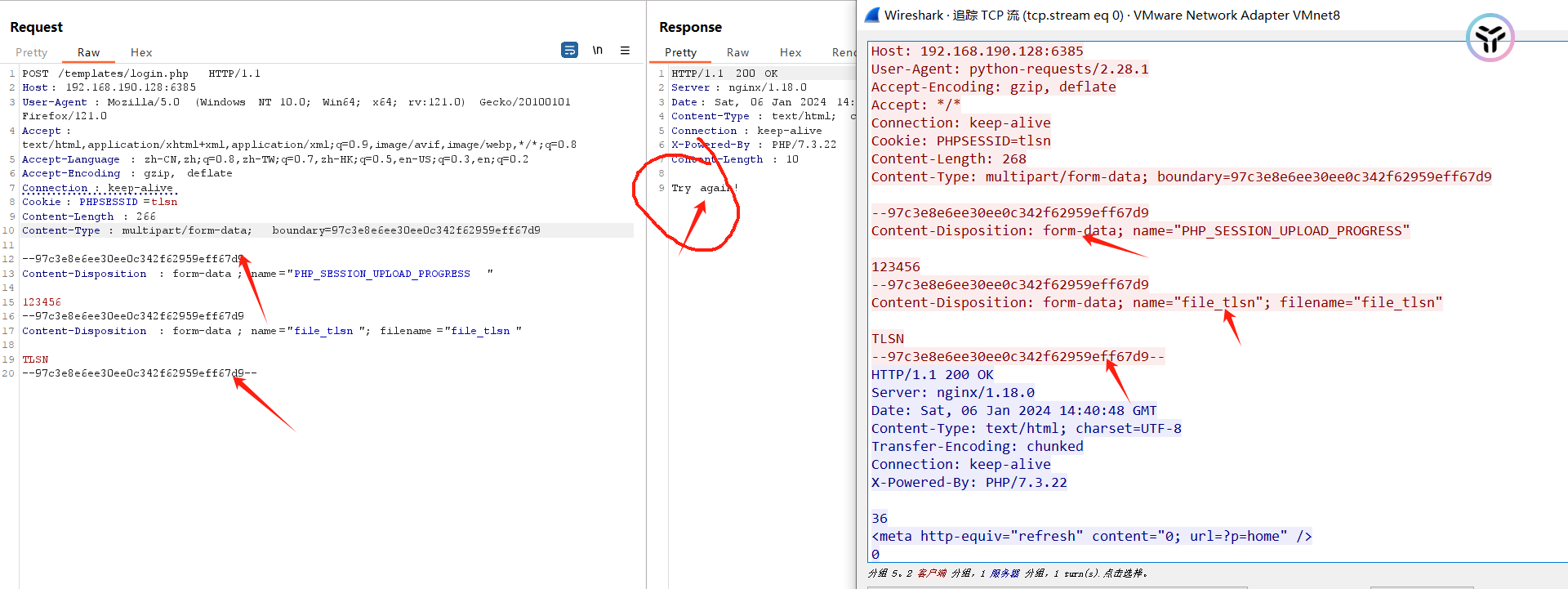The image size is (1568, 589).
Task: Click X-Powered-By PHP/7.3.22 in Response panel
Action: [754, 145]
